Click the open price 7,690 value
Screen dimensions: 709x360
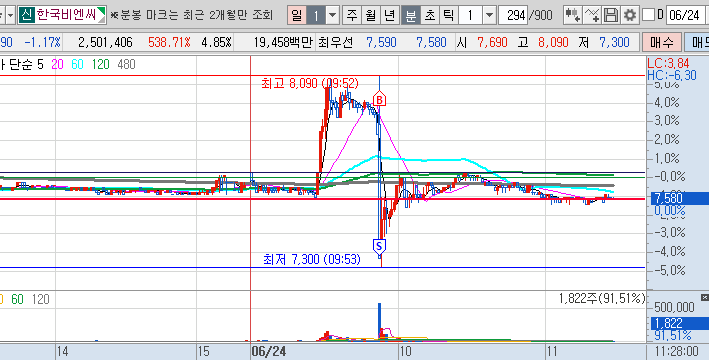click(492, 43)
